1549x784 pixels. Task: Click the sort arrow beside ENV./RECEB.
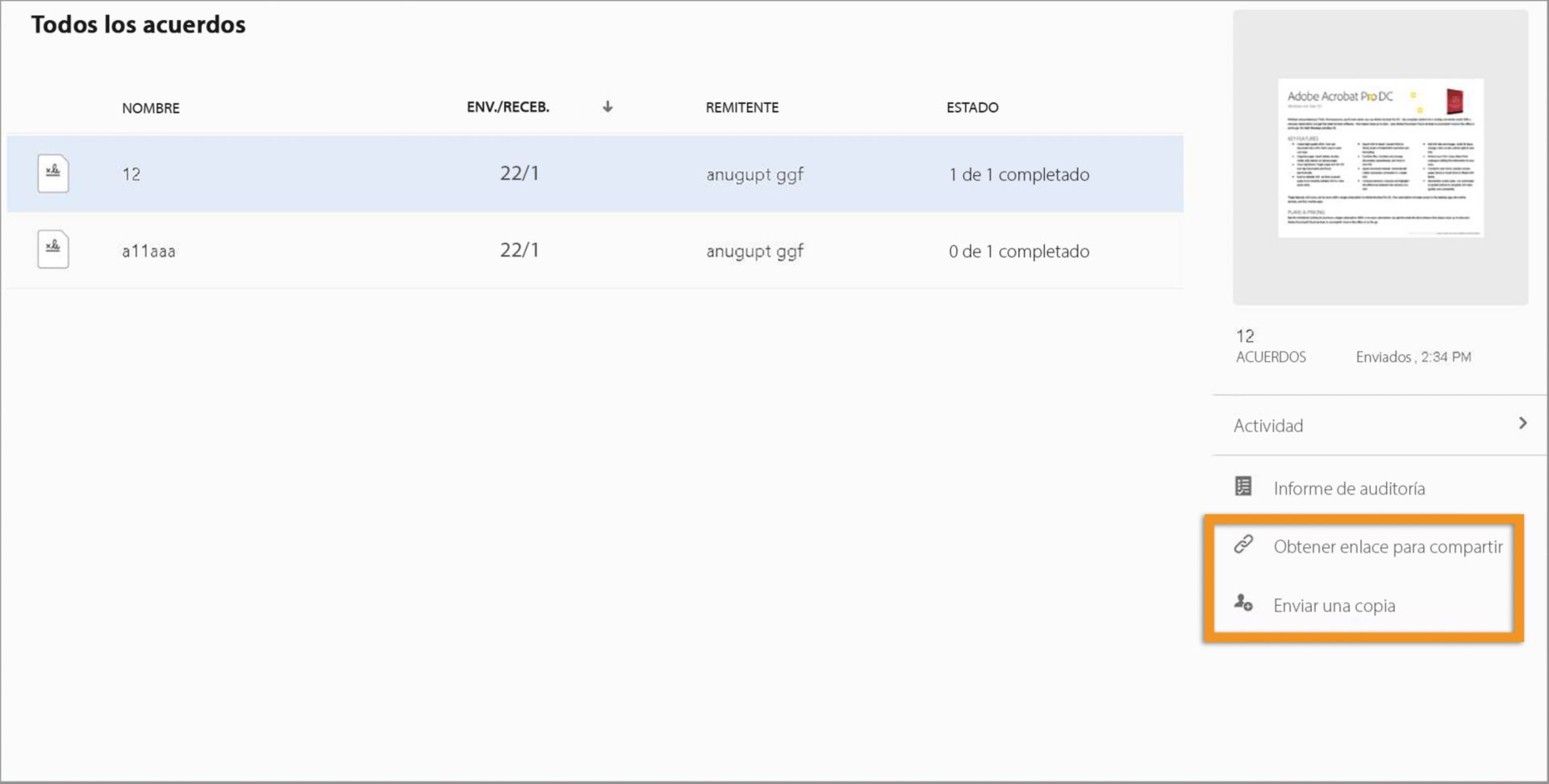tap(607, 106)
